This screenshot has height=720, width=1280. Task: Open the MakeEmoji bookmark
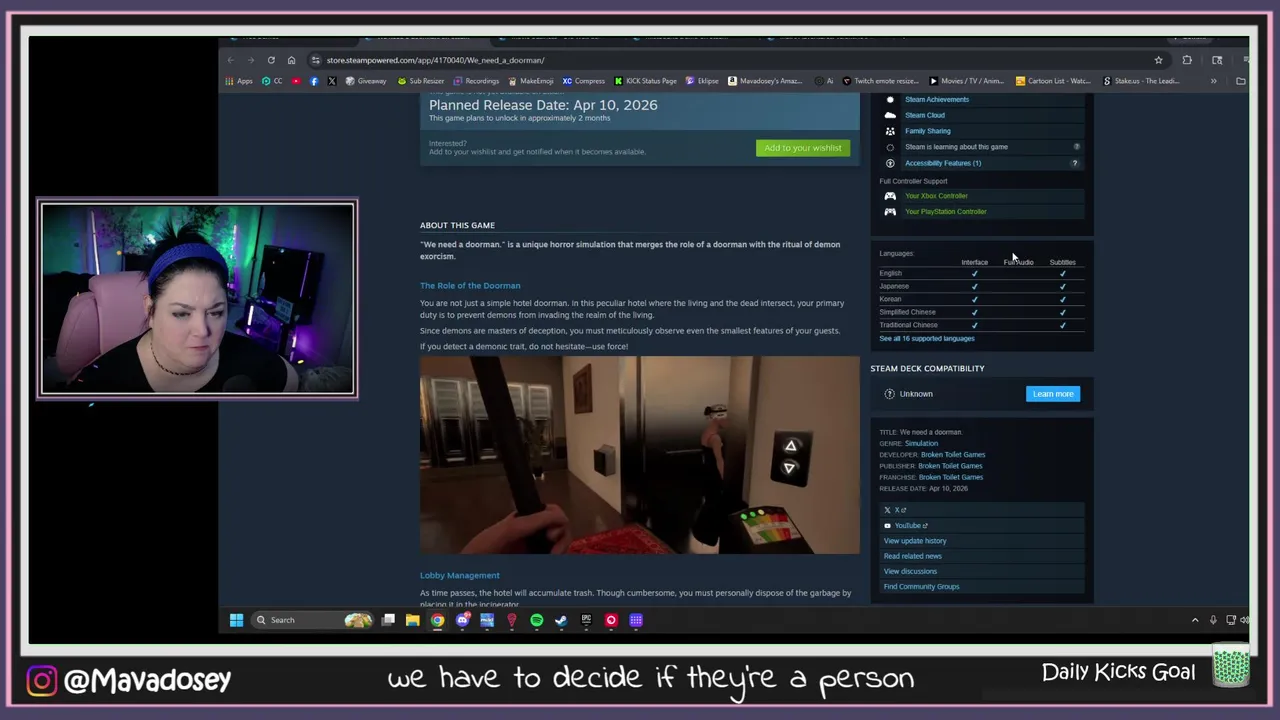[x=531, y=81]
